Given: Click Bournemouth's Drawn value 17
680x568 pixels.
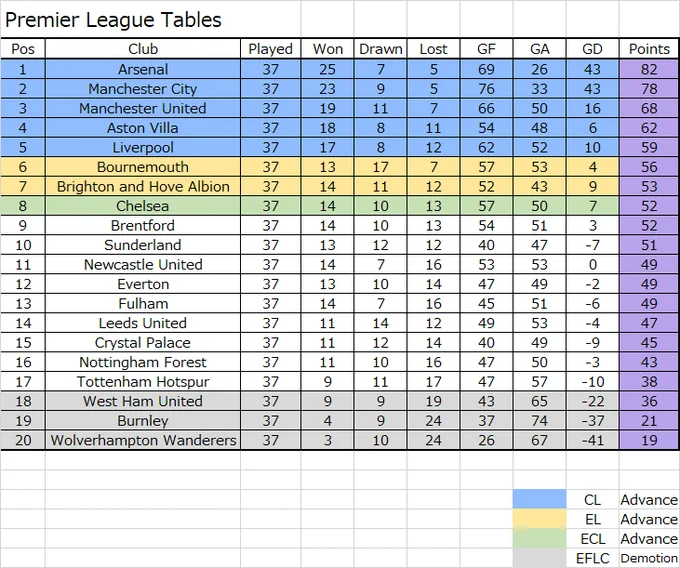Looking at the screenshot, I should point(380,167).
